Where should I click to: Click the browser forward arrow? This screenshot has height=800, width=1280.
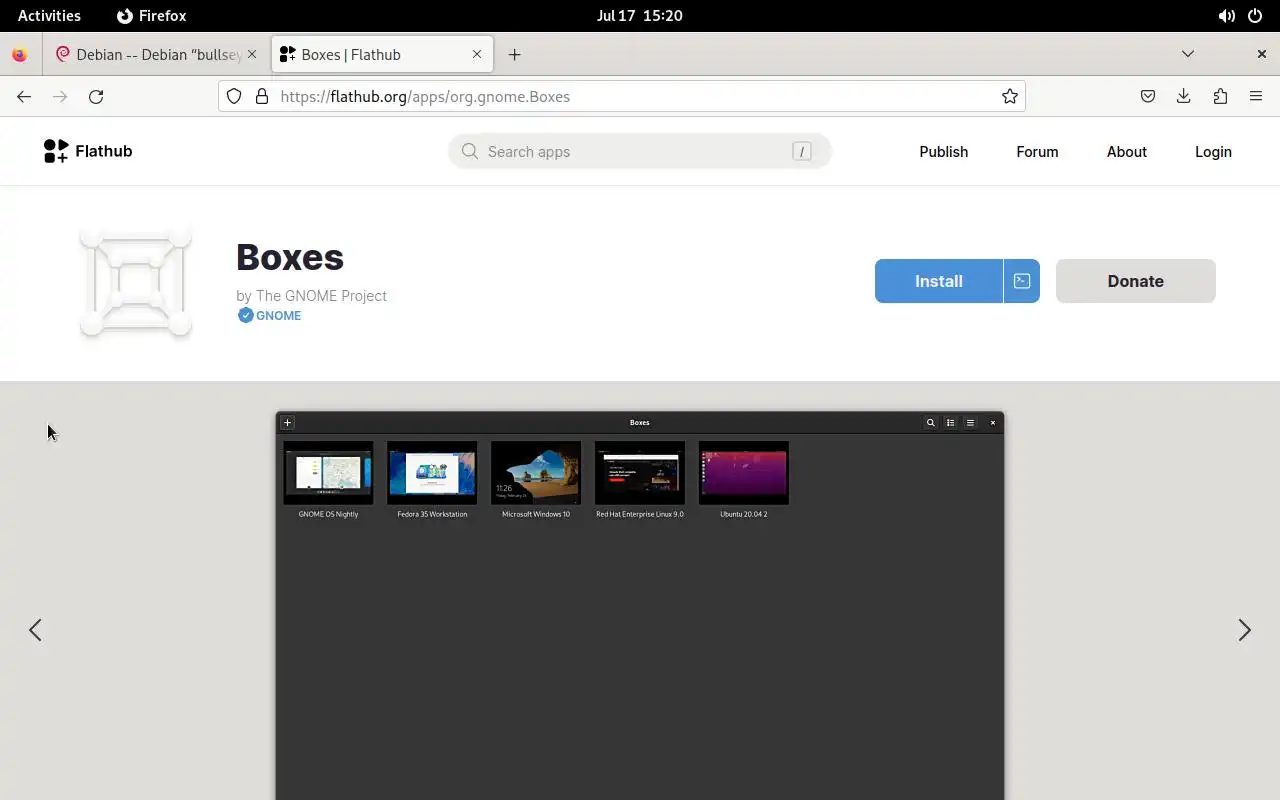(60, 96)
